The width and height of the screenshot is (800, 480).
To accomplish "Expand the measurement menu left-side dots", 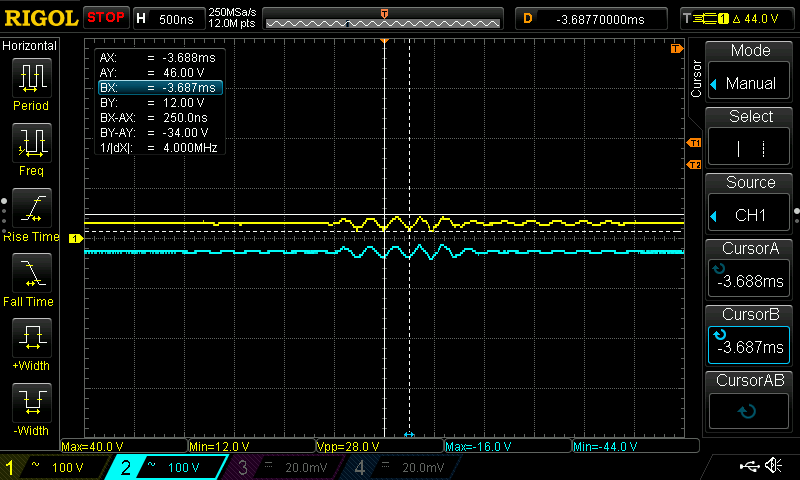I will click(x=4, y=211).
